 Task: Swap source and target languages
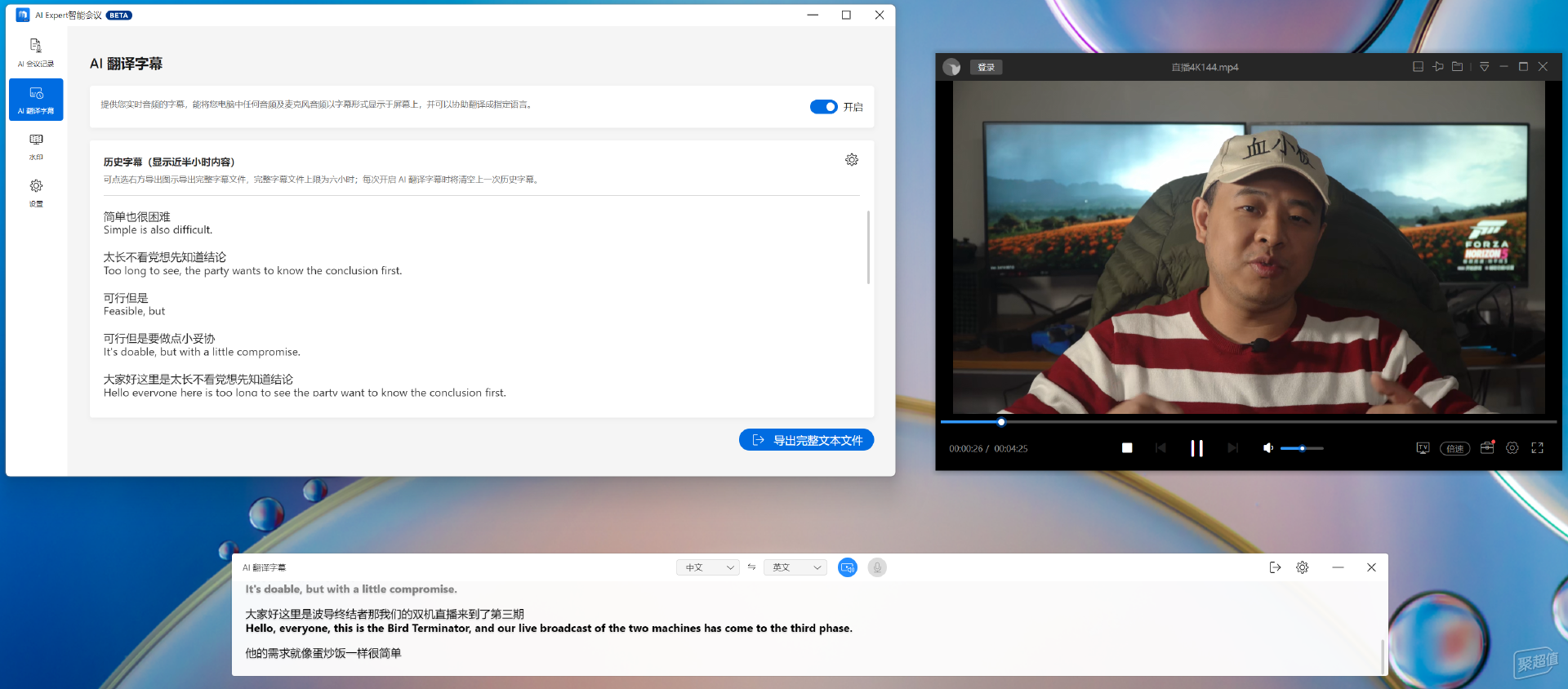coord(751,567)
